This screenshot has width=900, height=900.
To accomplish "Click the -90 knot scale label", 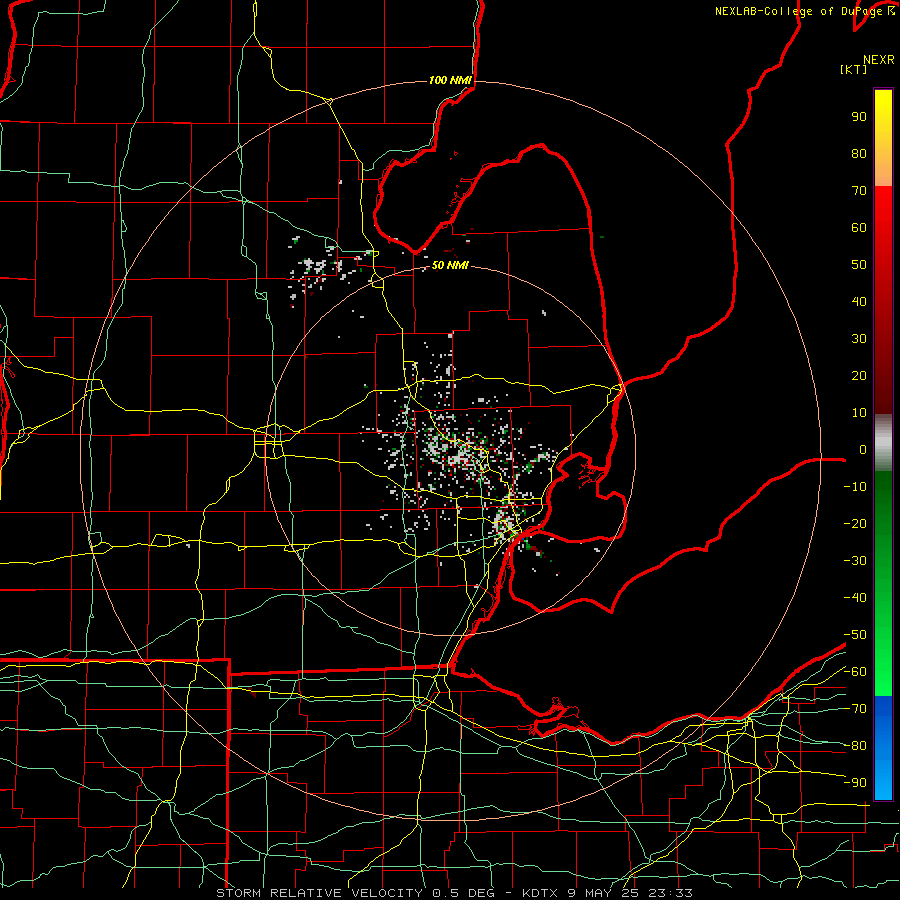I will [x=855, y=783].
